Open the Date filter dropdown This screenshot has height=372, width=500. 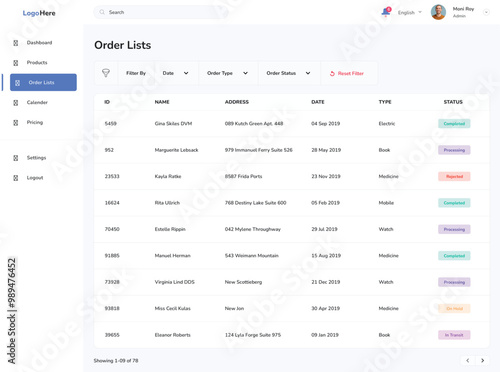(176, 73)
